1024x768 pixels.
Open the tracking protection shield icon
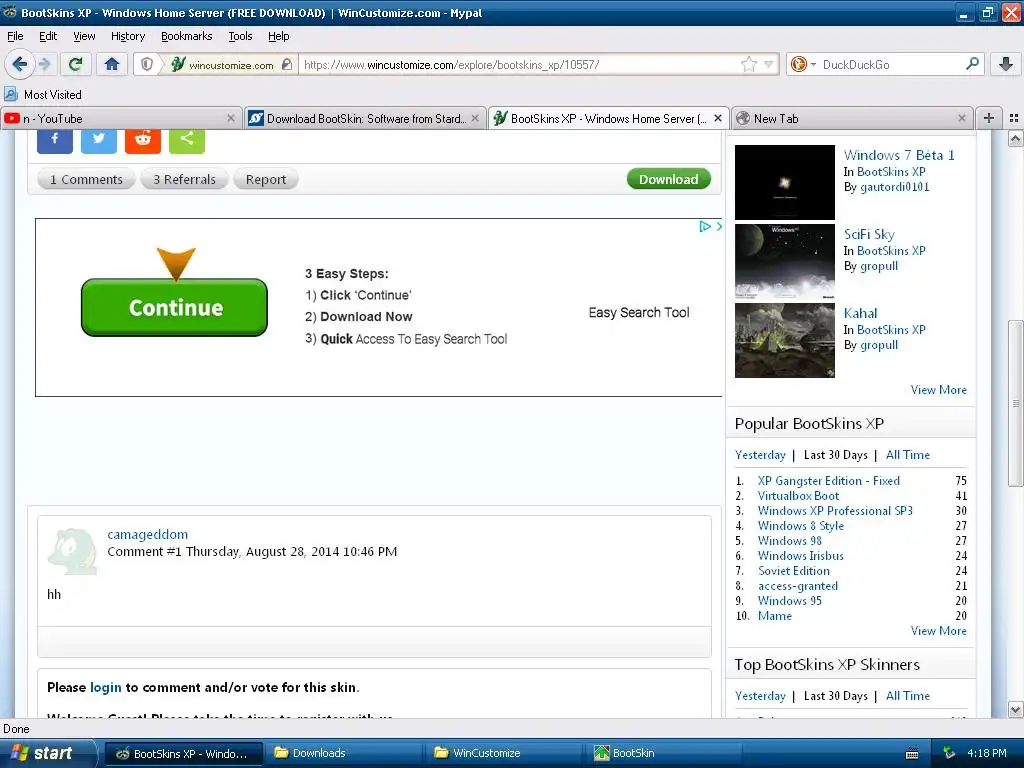(147, 64)
